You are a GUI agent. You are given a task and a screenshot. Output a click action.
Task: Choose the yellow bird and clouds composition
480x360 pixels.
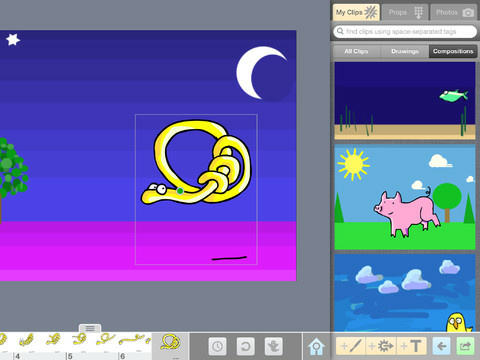[x=405, y=293]
